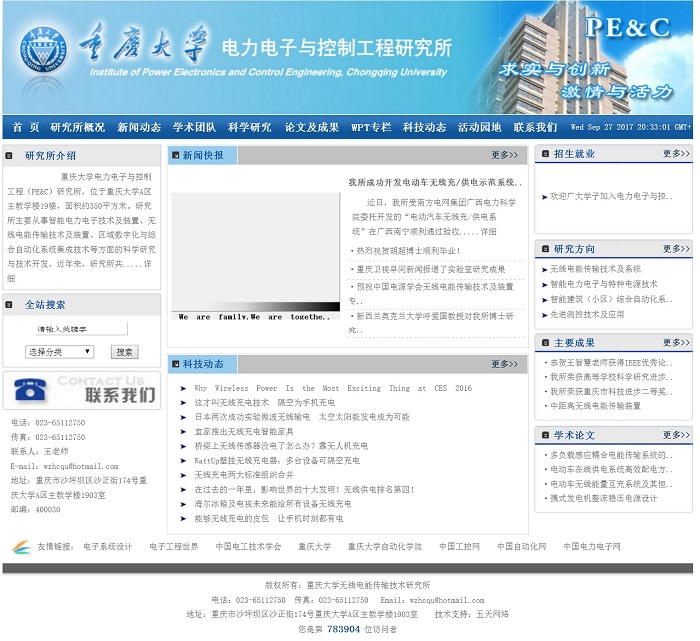Open 科技动态 in the navigation bar
The image size is (700, 641).
425,128
